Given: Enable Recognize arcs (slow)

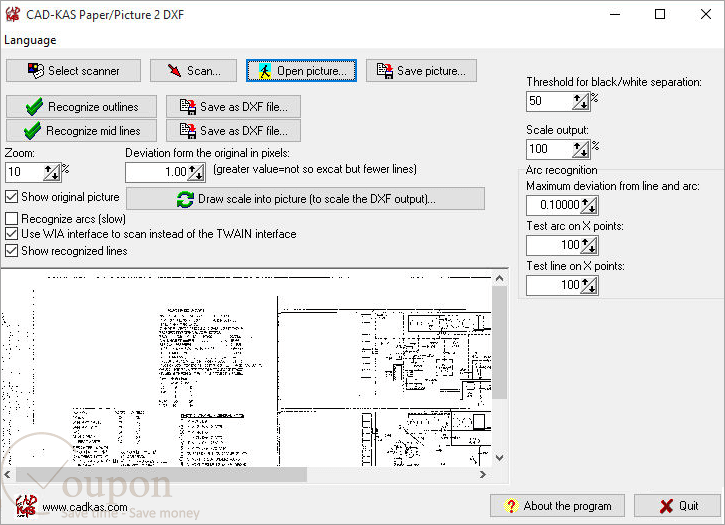Looking at the screenshot, I should point(12,218).
